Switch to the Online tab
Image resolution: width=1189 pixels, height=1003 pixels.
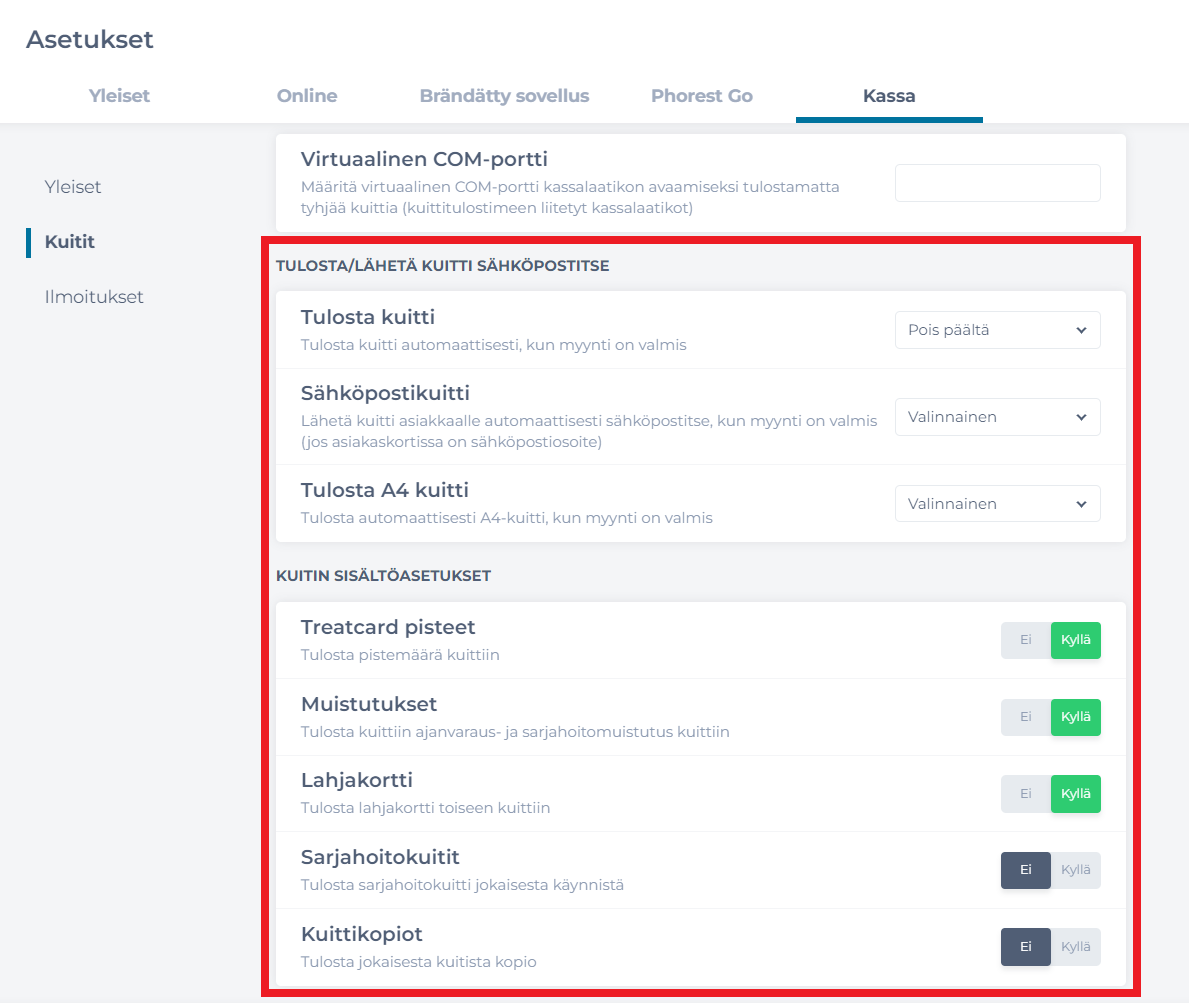click(307, 96)
